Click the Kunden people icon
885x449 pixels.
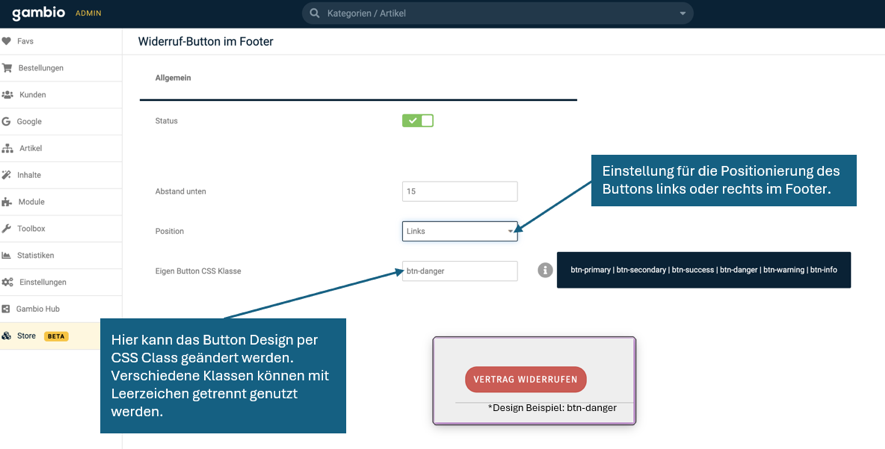7,95
